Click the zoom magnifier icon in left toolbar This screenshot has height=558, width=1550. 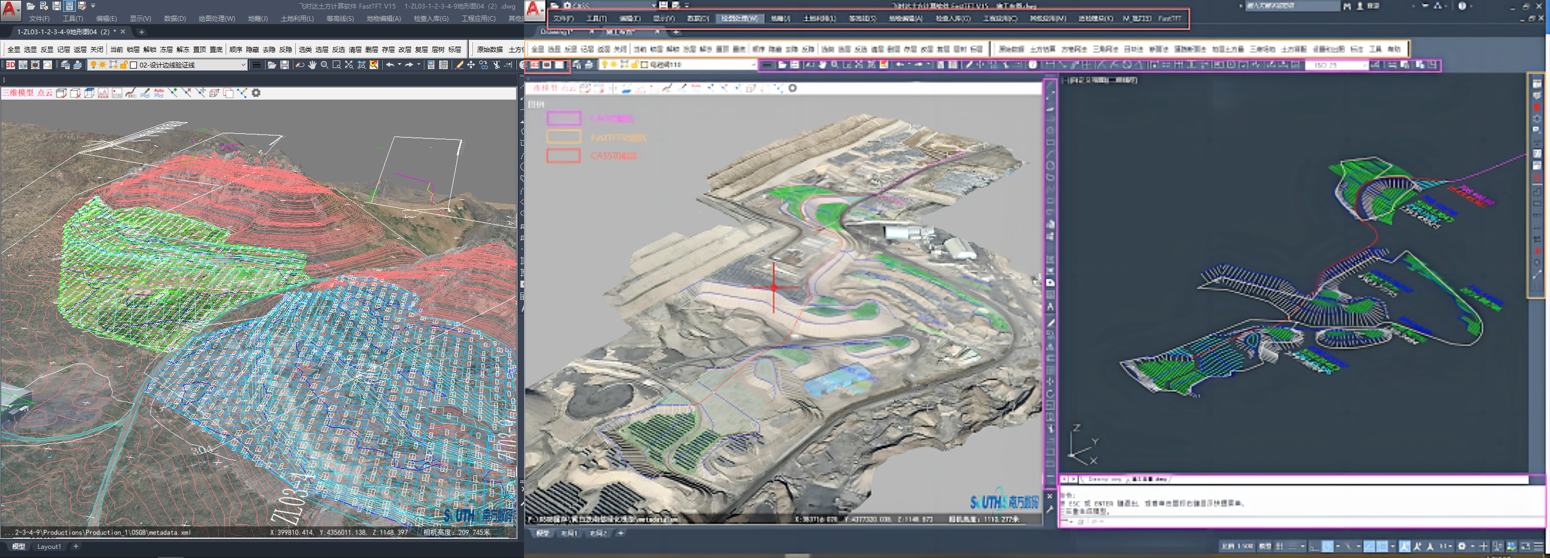click(x=324, y=65)
